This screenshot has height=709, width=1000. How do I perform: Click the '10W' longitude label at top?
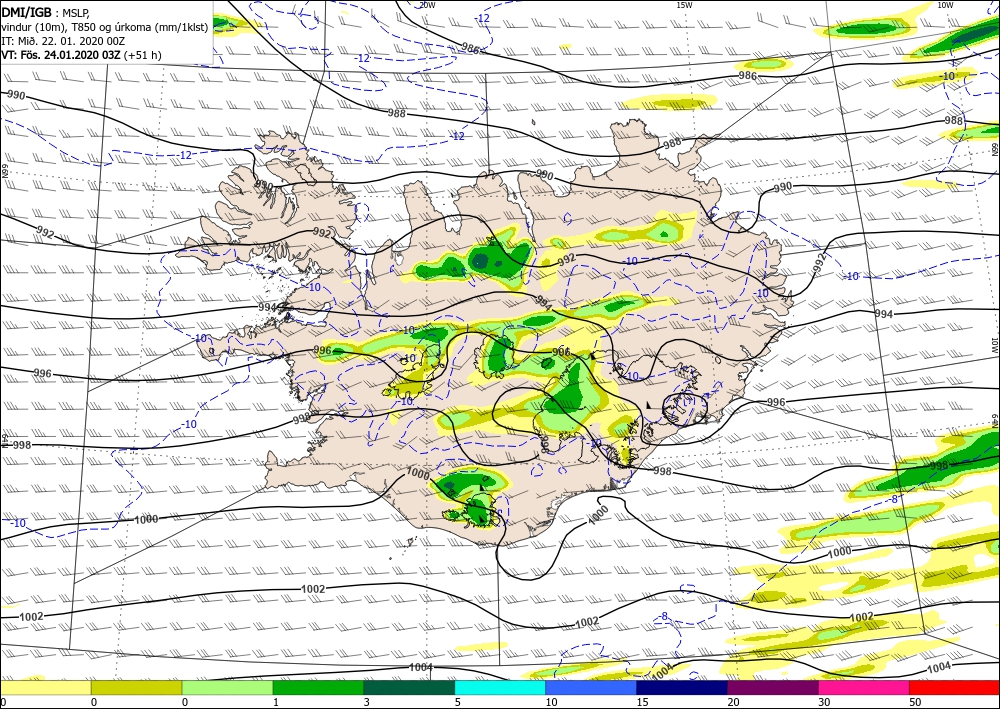pyautogui.click(x=946, y=5)
